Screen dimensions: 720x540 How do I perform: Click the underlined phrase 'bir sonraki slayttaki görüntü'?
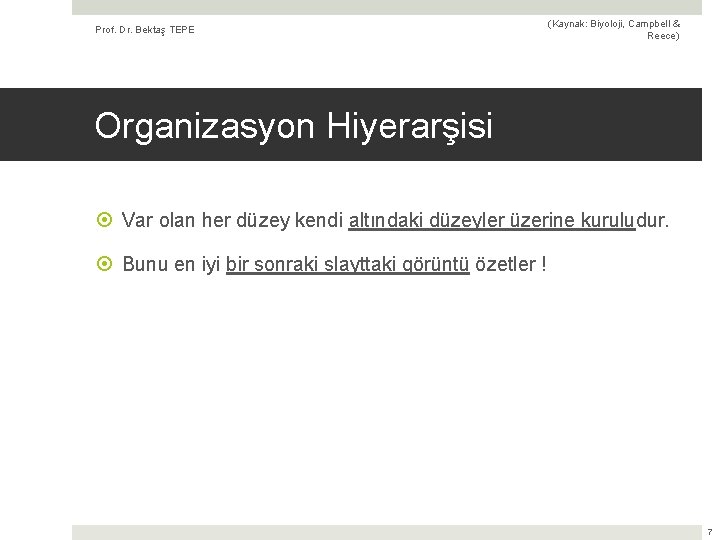tap(348, 264)
